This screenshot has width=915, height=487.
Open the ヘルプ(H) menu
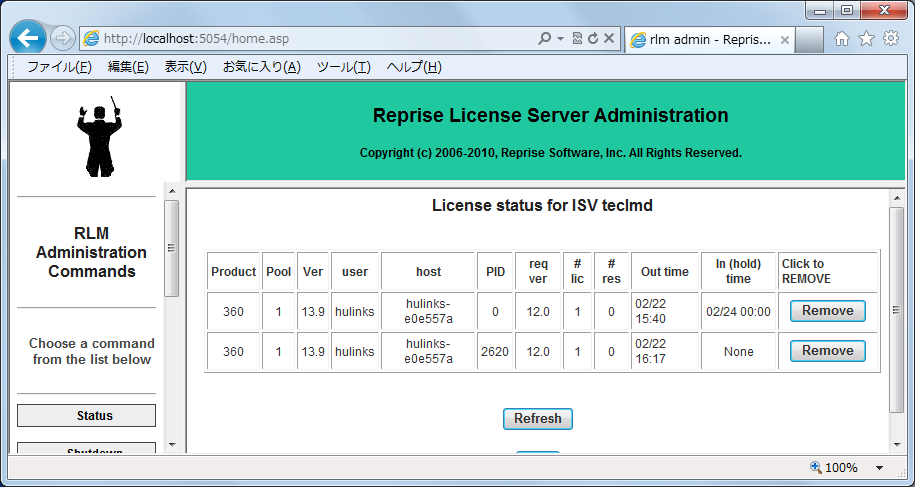(414, 67)
